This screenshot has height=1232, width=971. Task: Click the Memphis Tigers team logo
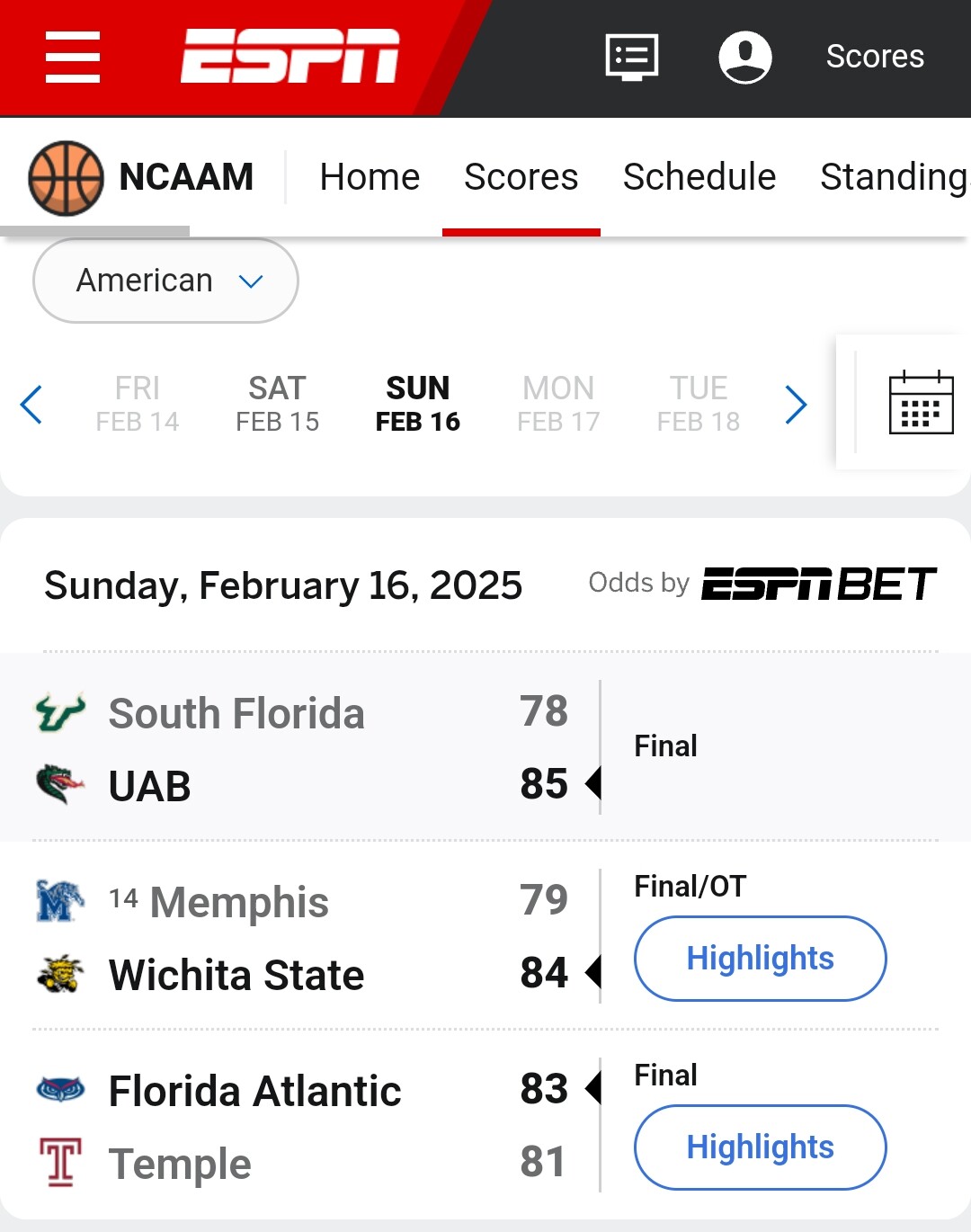point(60,901)
